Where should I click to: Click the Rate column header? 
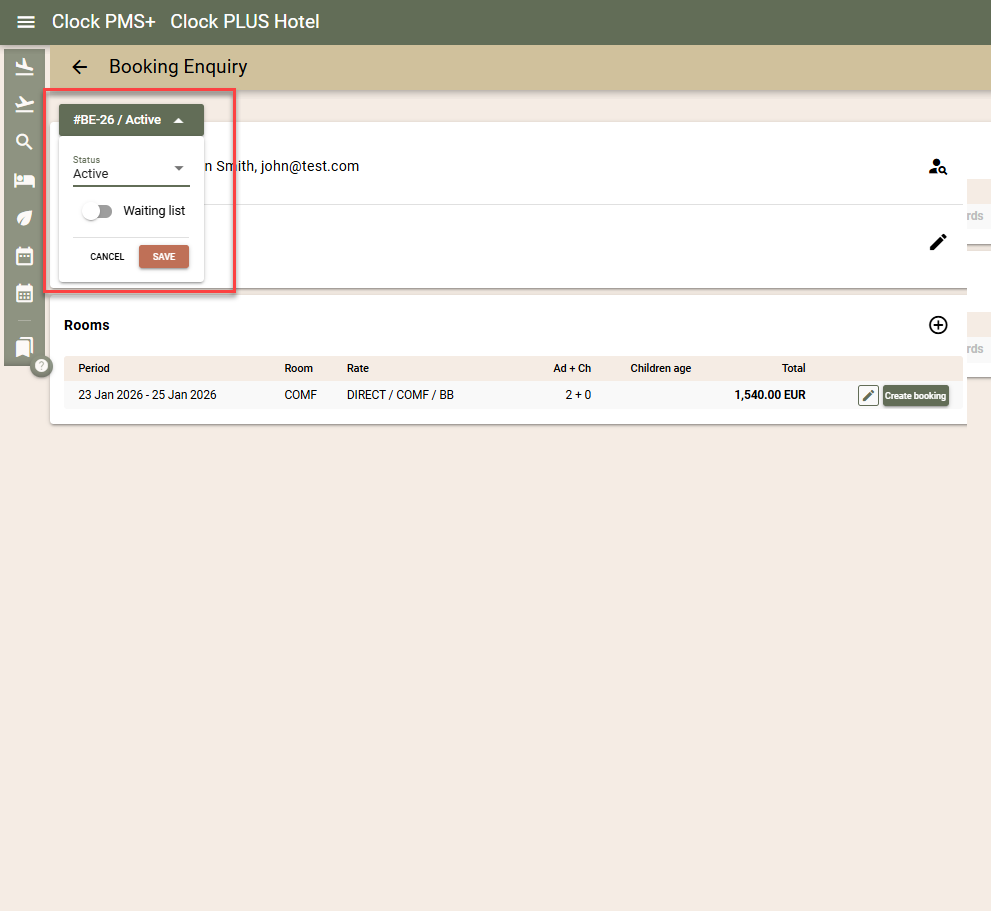358,369
